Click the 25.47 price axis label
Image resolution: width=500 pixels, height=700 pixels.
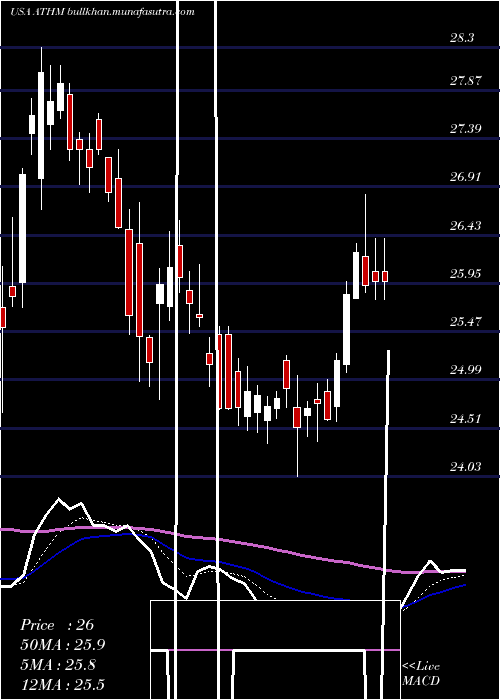pos(466,321)
